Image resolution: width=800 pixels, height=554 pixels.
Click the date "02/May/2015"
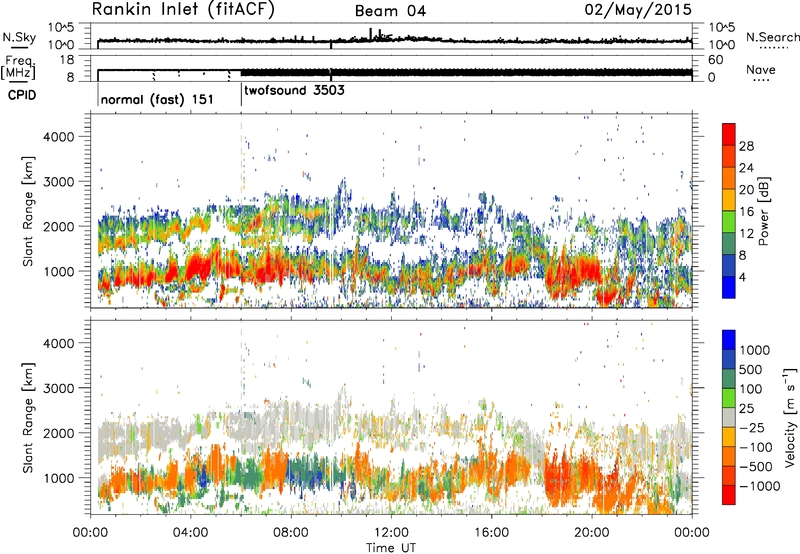638,10
